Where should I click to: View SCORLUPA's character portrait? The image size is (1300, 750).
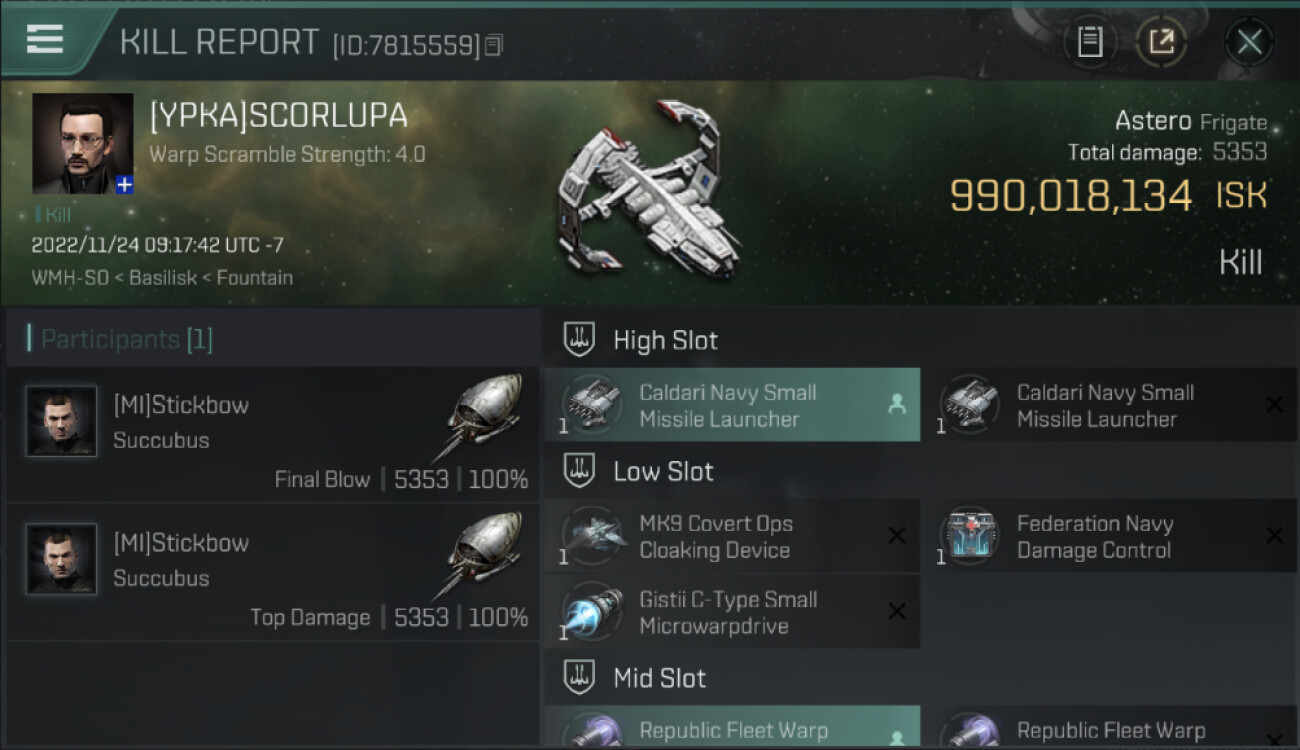[83, 144]
